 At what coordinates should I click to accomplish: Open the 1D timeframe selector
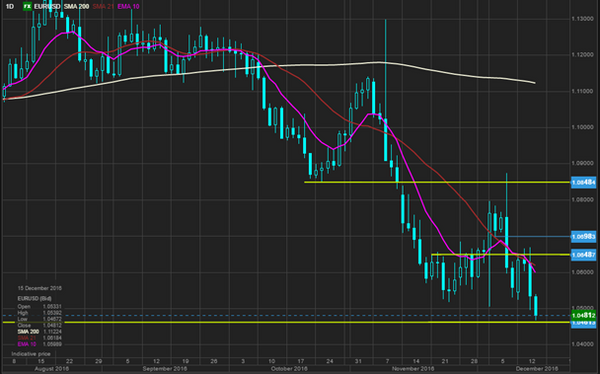10,7
